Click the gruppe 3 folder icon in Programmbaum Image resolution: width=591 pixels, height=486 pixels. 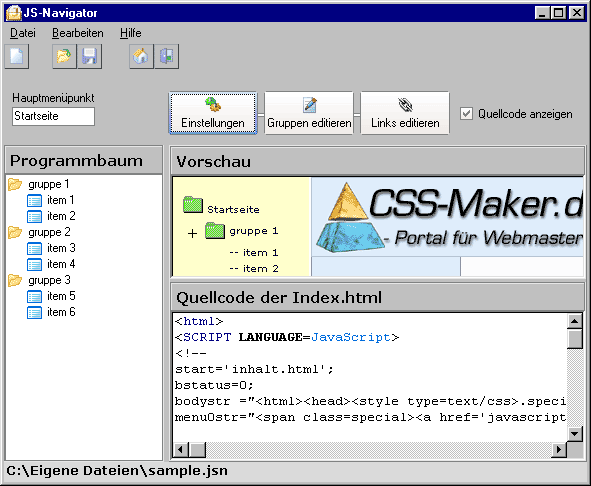15,280
